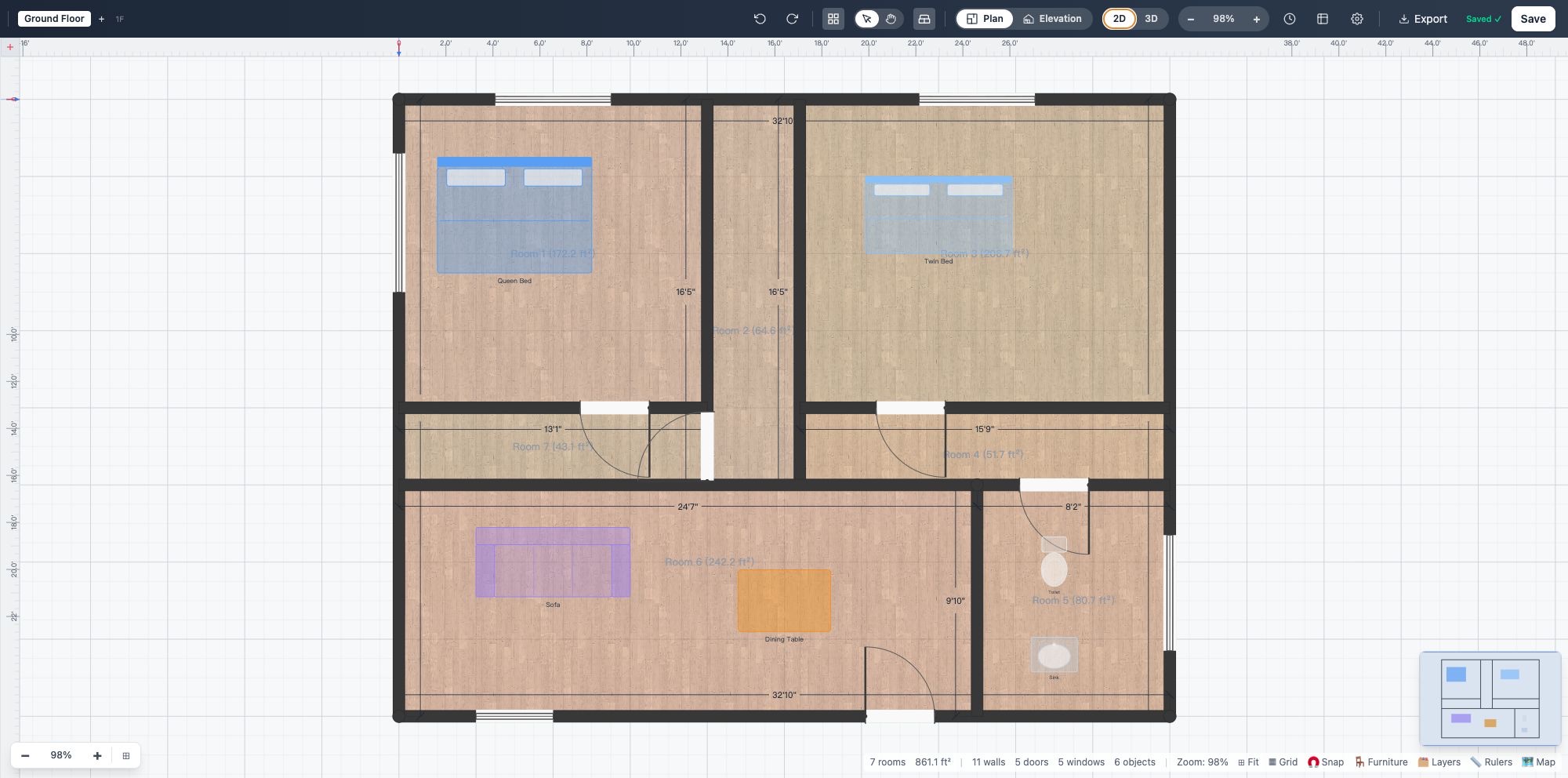The height and width of the screenshot is (778, 1568).
Task: Open the Ground Floor tab
Action: tap(54, 19)
